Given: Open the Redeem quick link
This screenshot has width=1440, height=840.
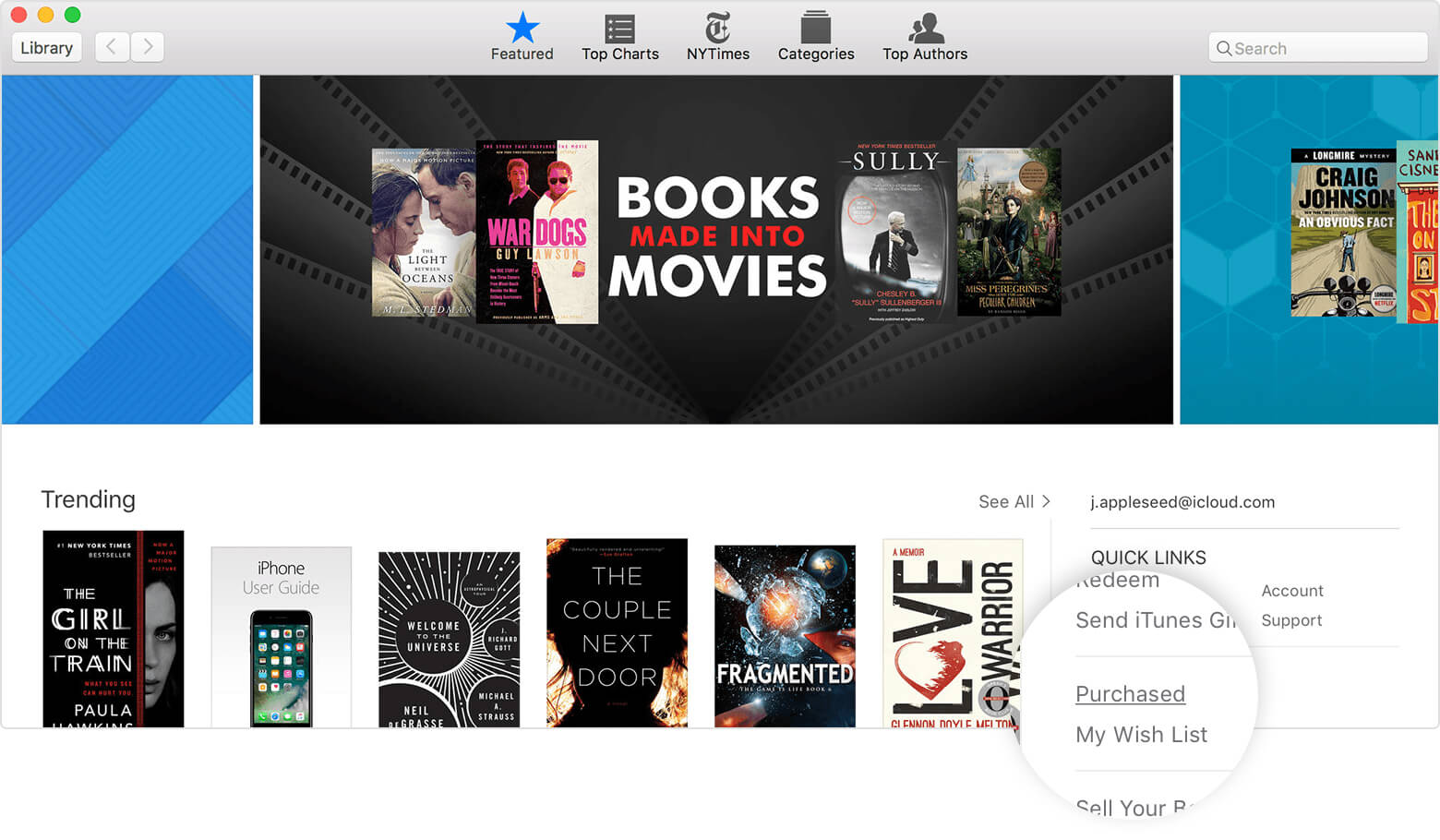Looking at the screenshot, I should click(1118, 581).
